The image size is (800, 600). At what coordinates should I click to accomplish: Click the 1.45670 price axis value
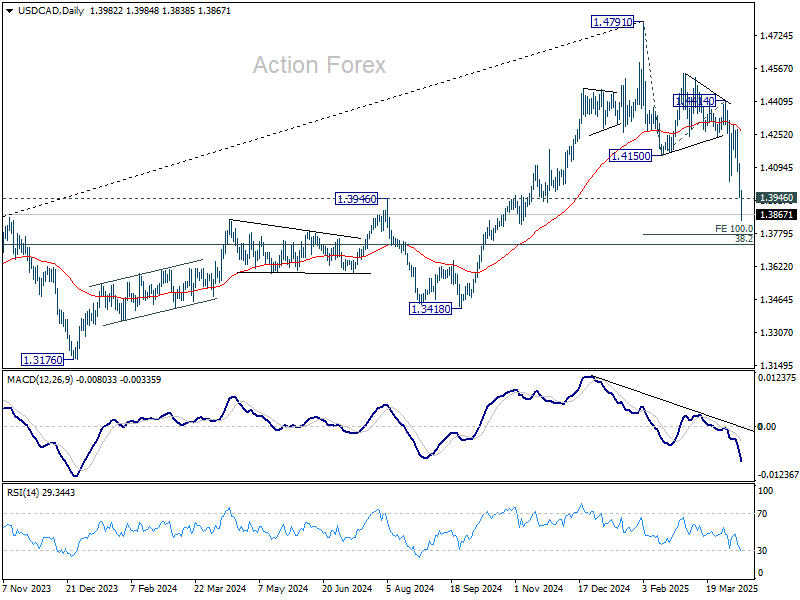(777, 69)
